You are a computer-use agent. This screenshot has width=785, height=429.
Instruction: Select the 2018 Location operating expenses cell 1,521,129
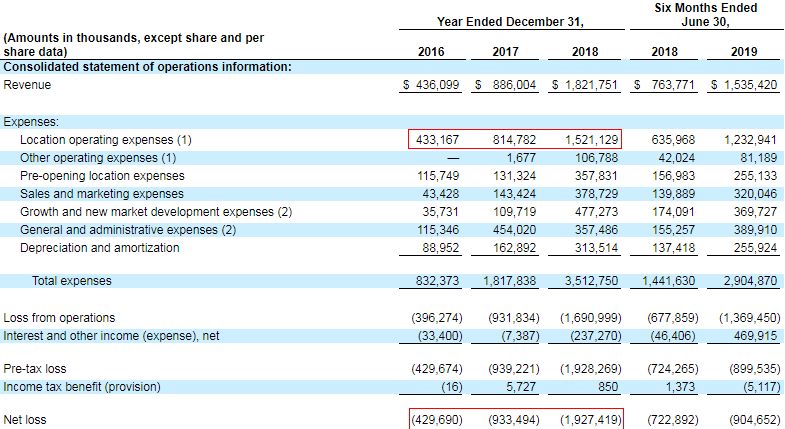coord(587,140)
